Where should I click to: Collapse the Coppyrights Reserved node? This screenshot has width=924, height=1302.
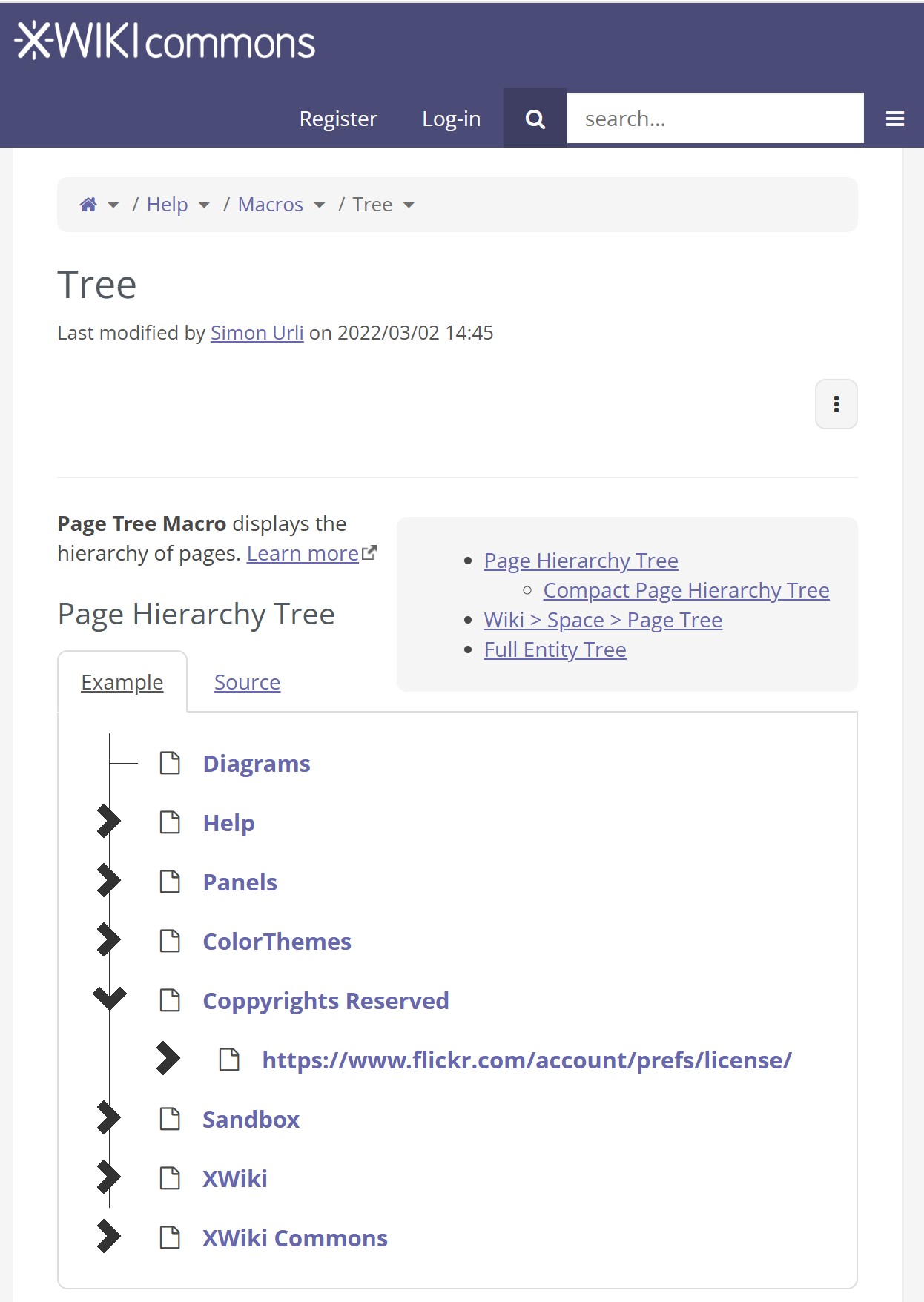tap(109, 999)
